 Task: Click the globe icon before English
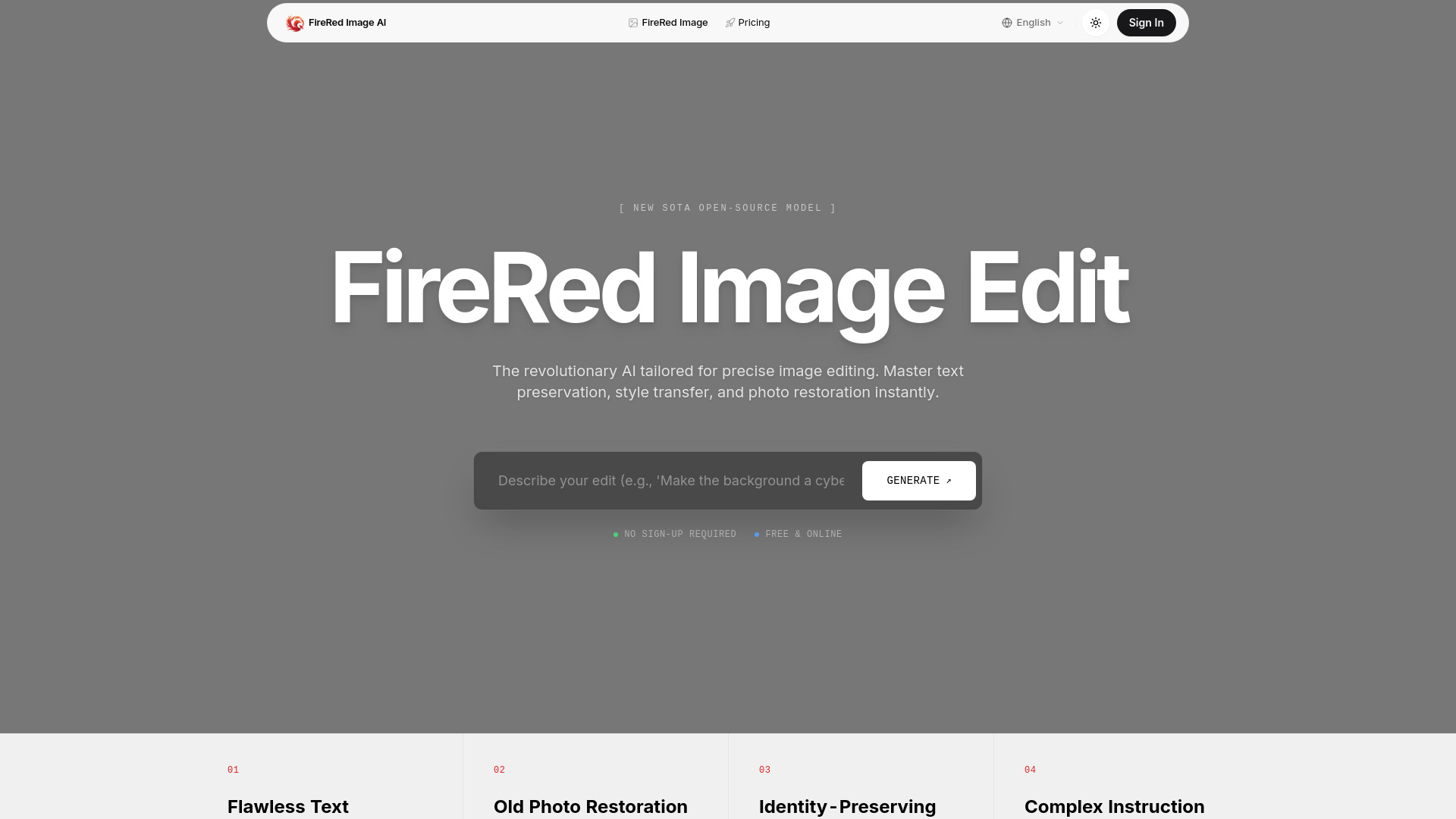click(x=1006, y=23)
